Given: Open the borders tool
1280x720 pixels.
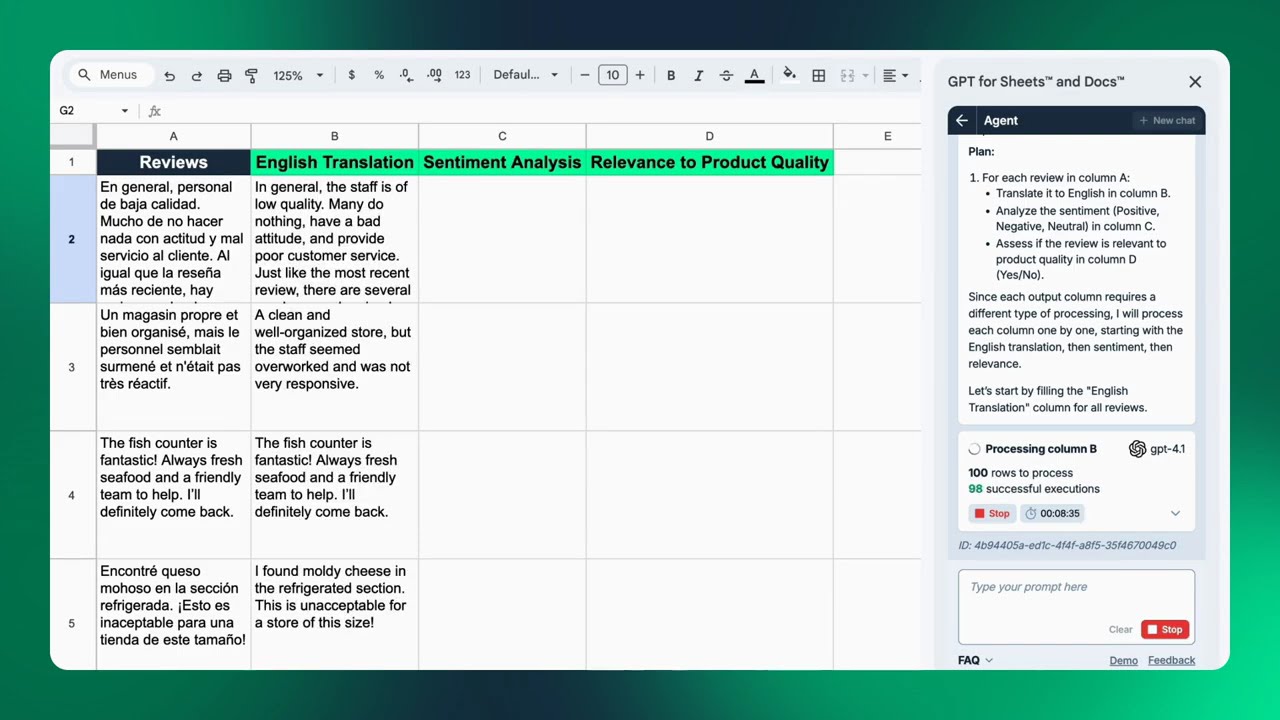Looking at the screenshot, I should coord(818,75).
